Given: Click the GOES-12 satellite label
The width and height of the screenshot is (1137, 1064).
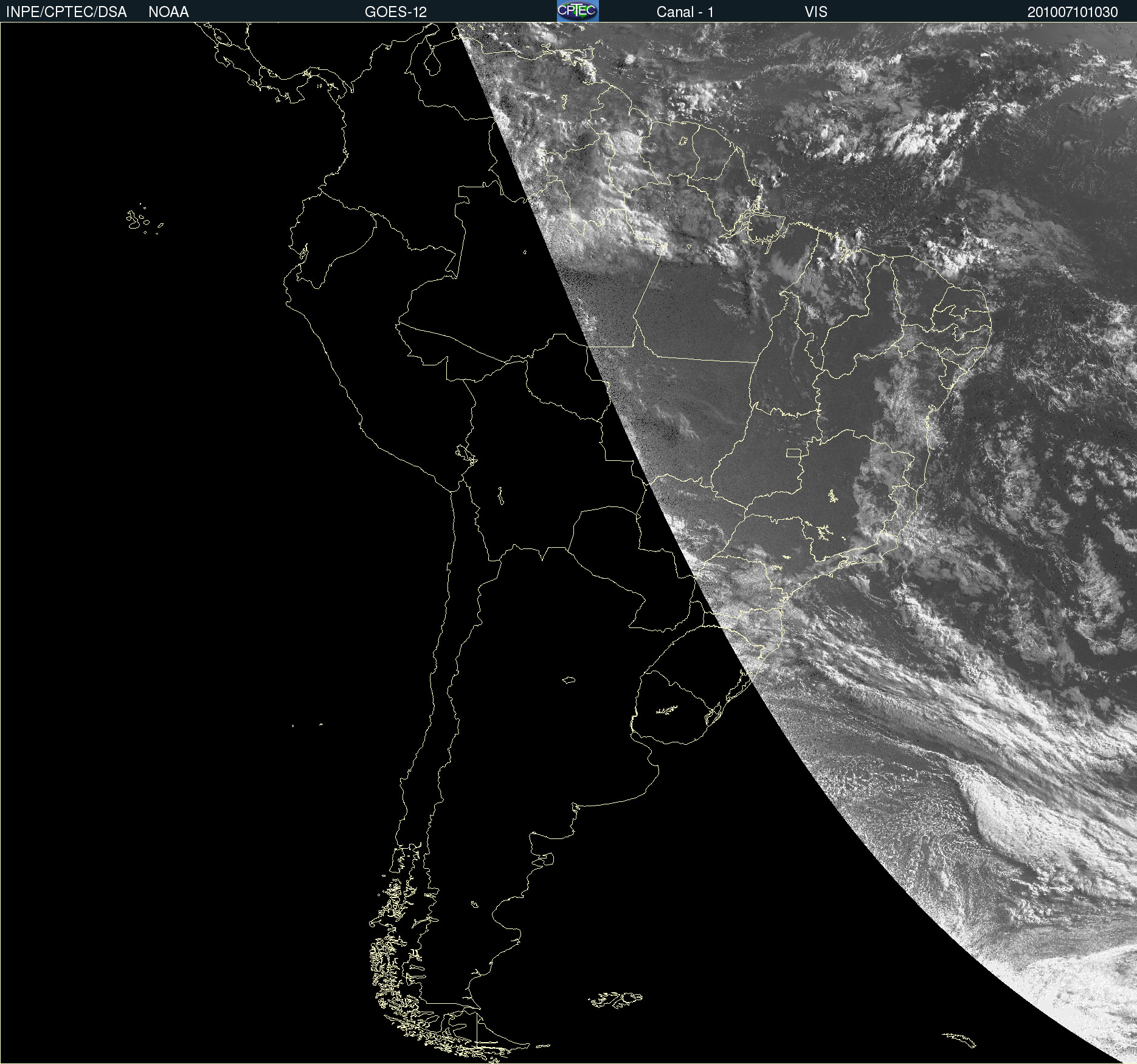Looking at the screenshot, I should (x=396, y=12).
